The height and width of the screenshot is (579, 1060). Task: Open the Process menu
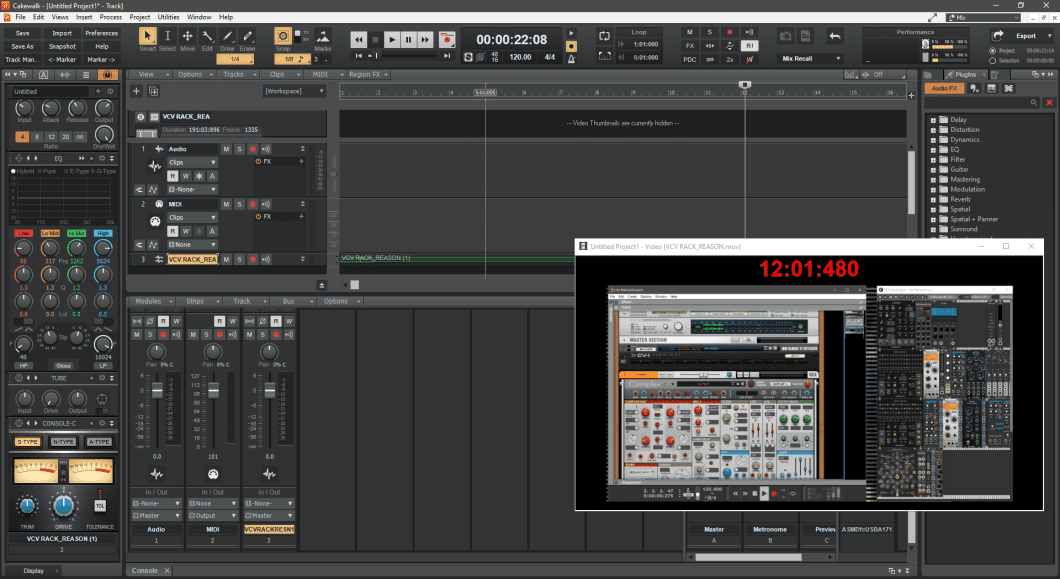coord(111,17)
